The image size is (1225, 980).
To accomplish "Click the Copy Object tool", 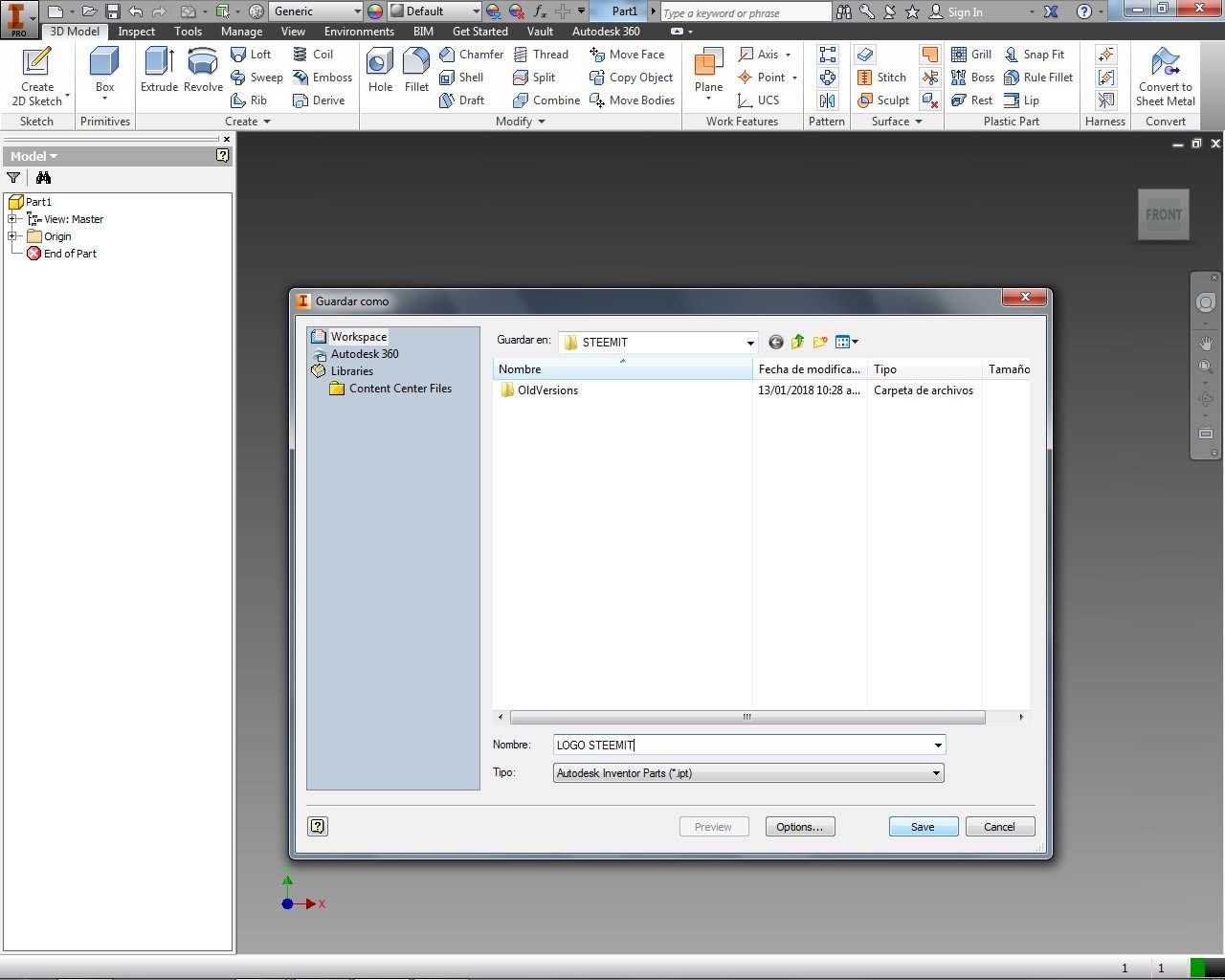I will click(631, 78).
